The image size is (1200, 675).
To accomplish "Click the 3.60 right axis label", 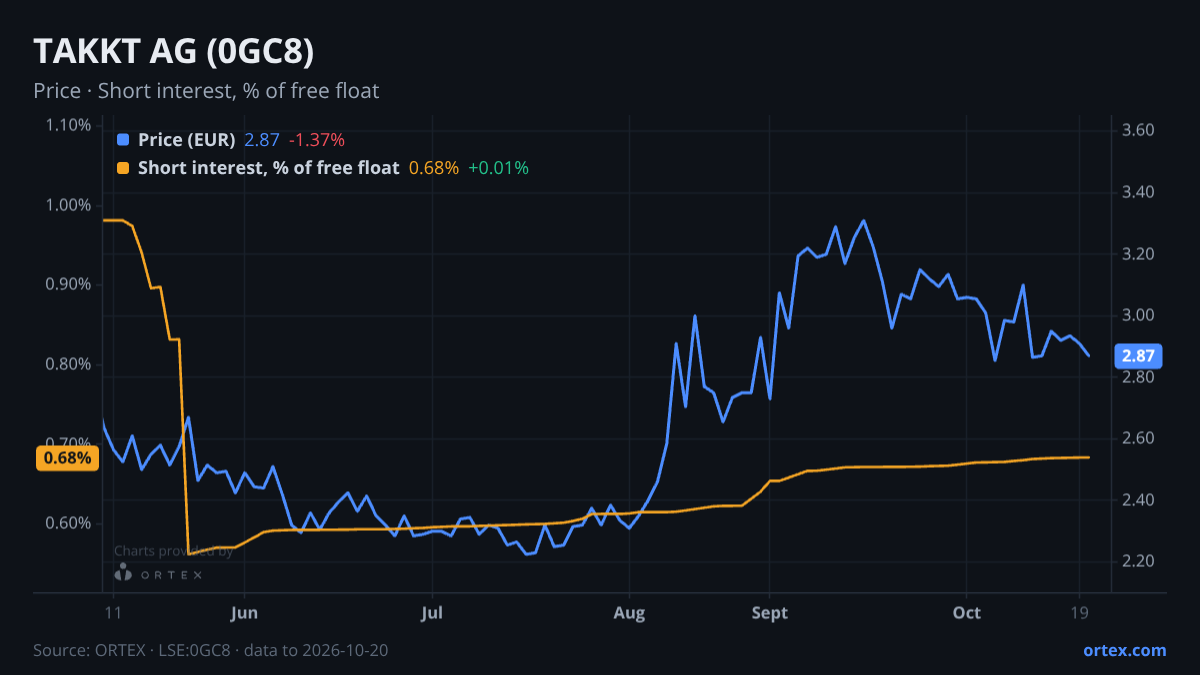I will (x=1139, y=131).
